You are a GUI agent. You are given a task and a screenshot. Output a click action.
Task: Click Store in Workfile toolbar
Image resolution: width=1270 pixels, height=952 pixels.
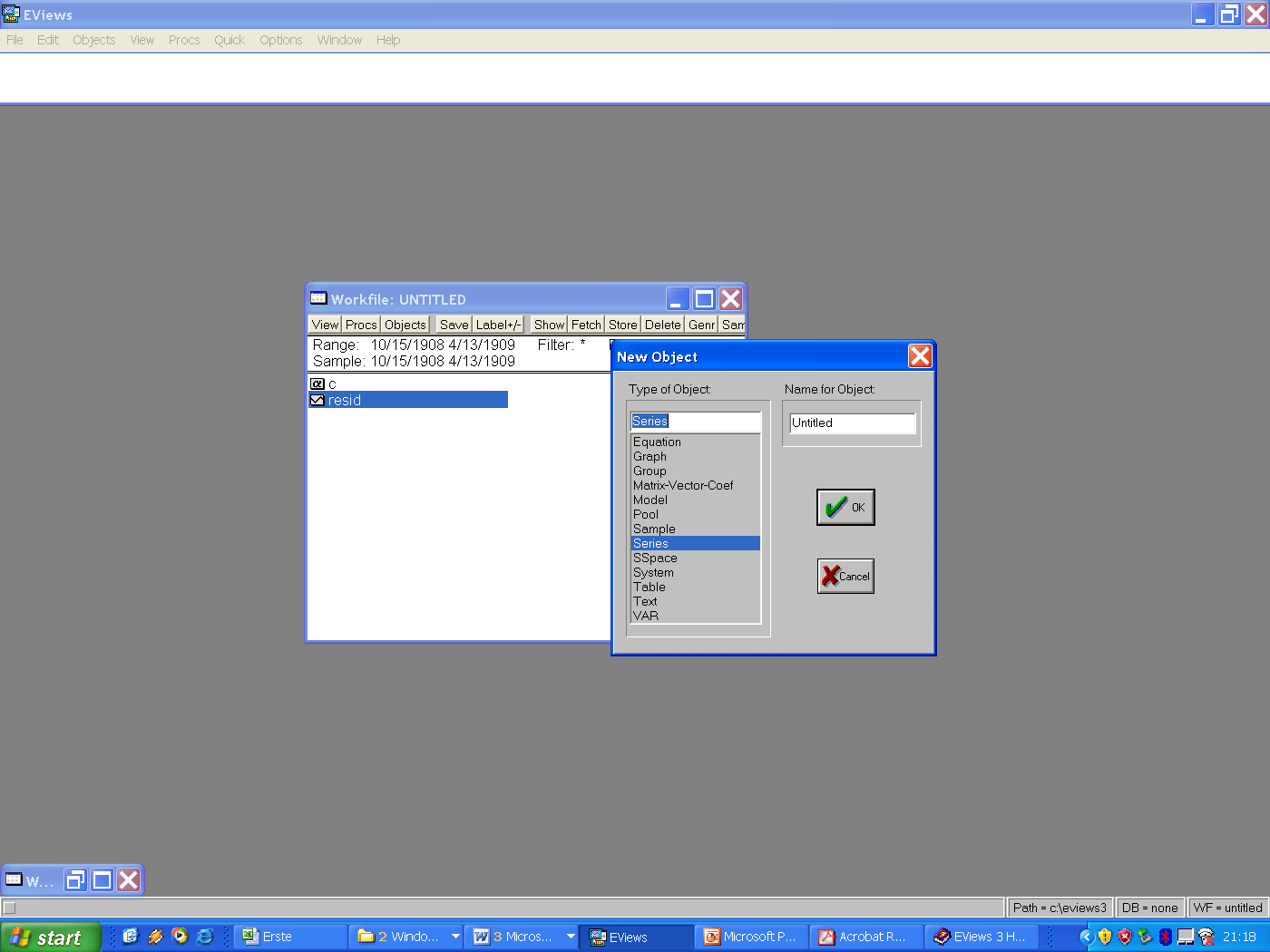point(622,325)
